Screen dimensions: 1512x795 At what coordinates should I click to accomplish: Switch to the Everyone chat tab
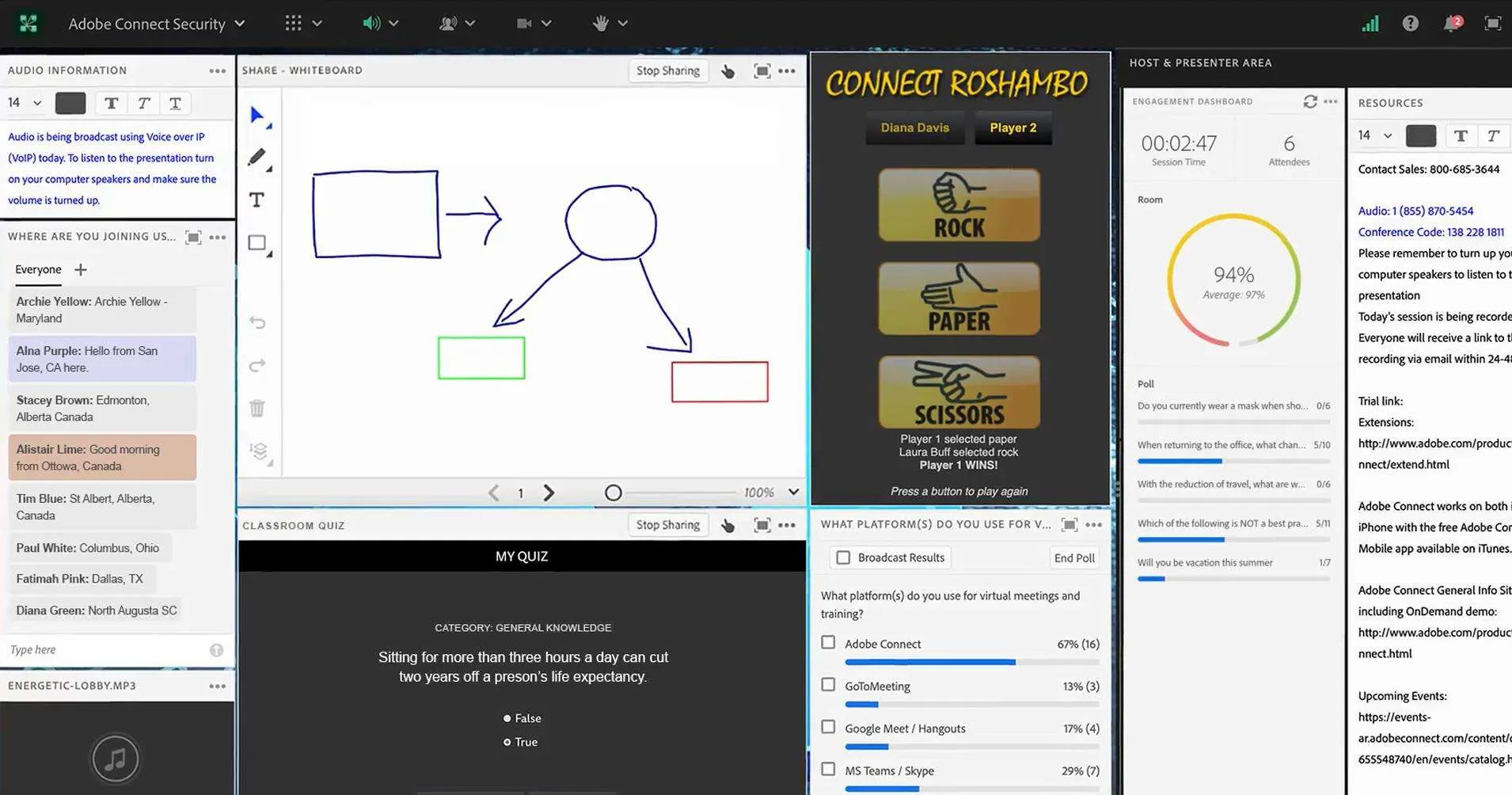pyautogui.click(x=38, y=269)
